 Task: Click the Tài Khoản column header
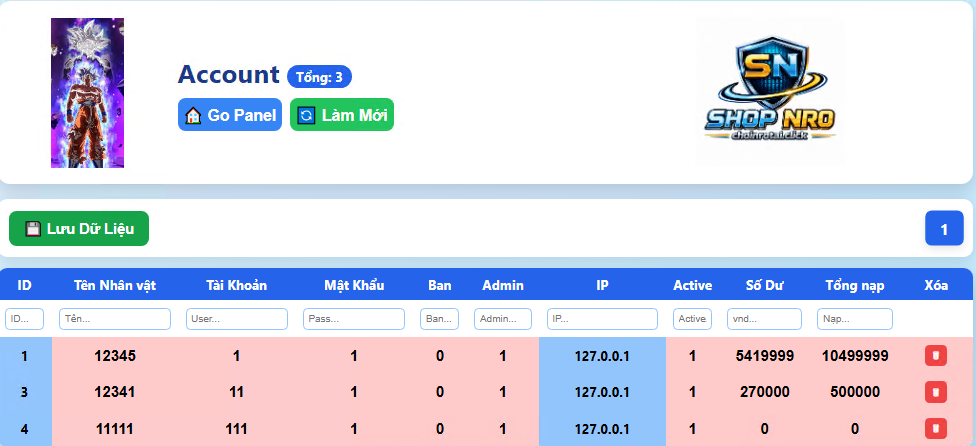tap(237, 286)
